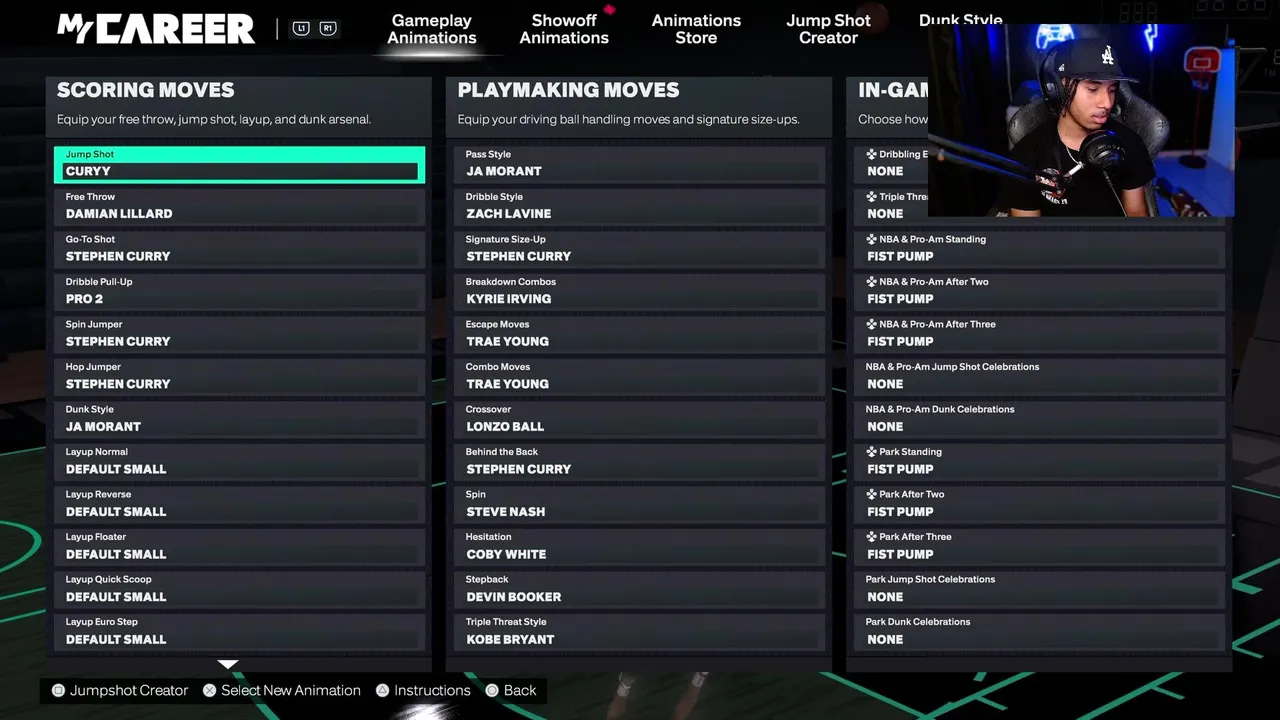Click the d-pad icon next to Triple Threat emote row
This screenshot has width=1280, height=720.
871,197
